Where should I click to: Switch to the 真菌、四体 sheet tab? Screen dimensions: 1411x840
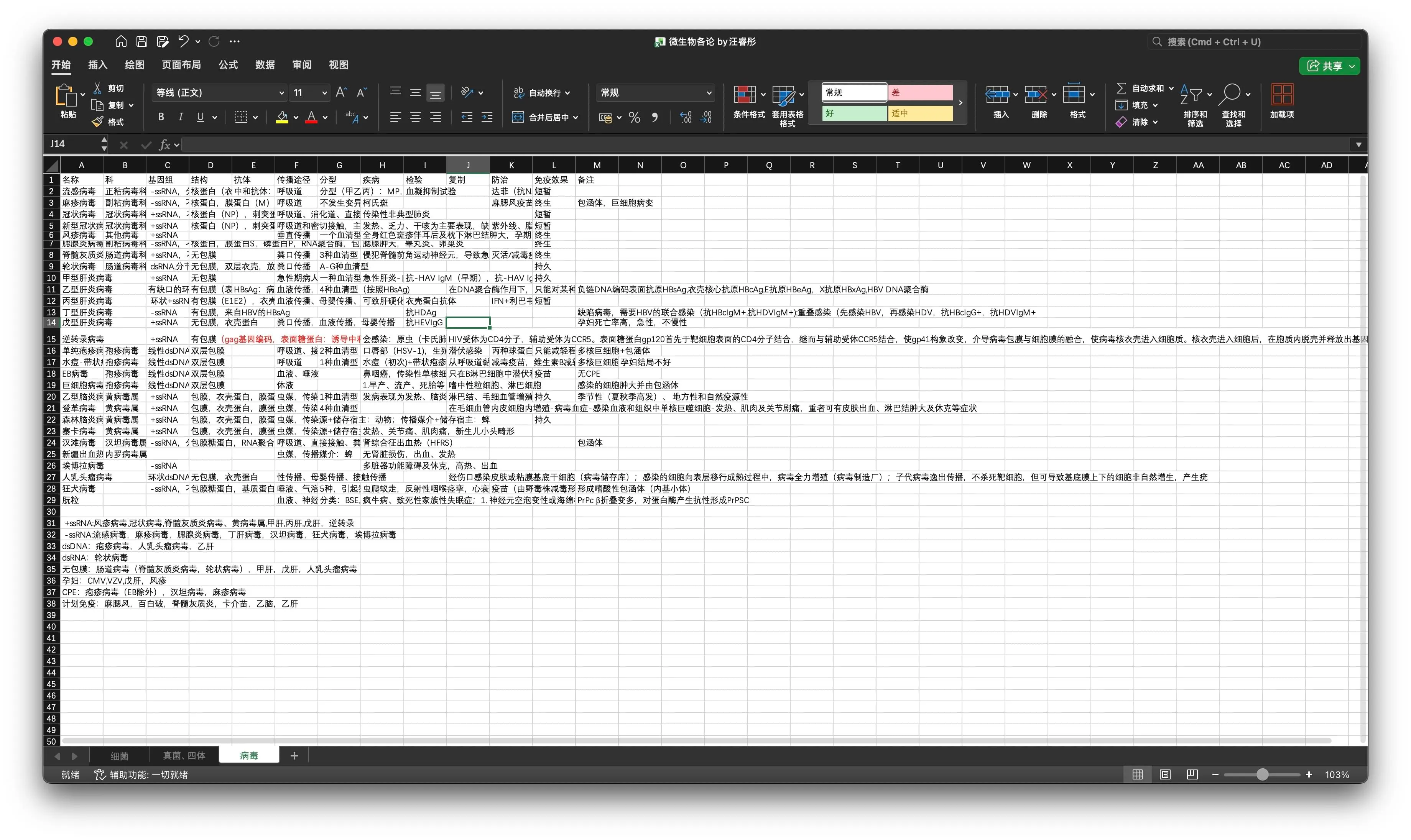184,756
